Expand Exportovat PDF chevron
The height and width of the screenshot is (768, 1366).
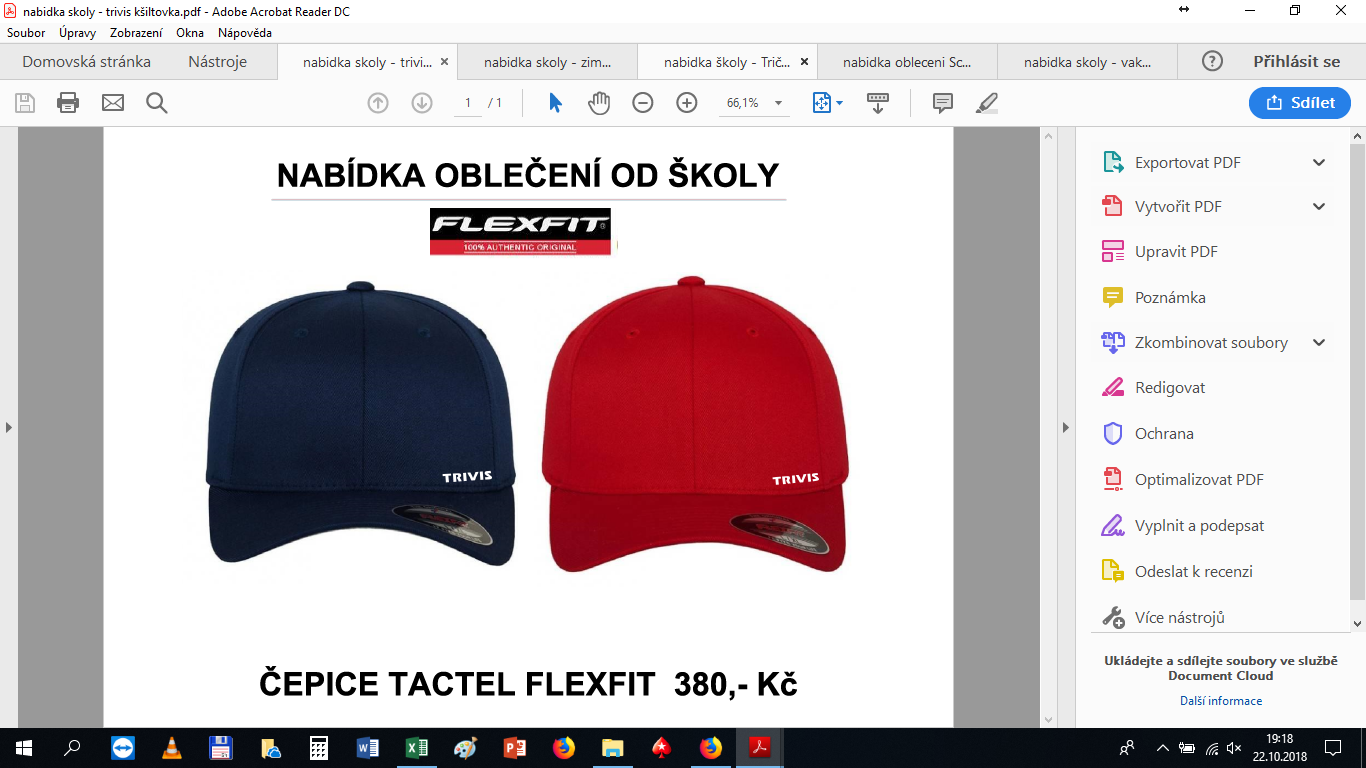tap(1319, 163)
